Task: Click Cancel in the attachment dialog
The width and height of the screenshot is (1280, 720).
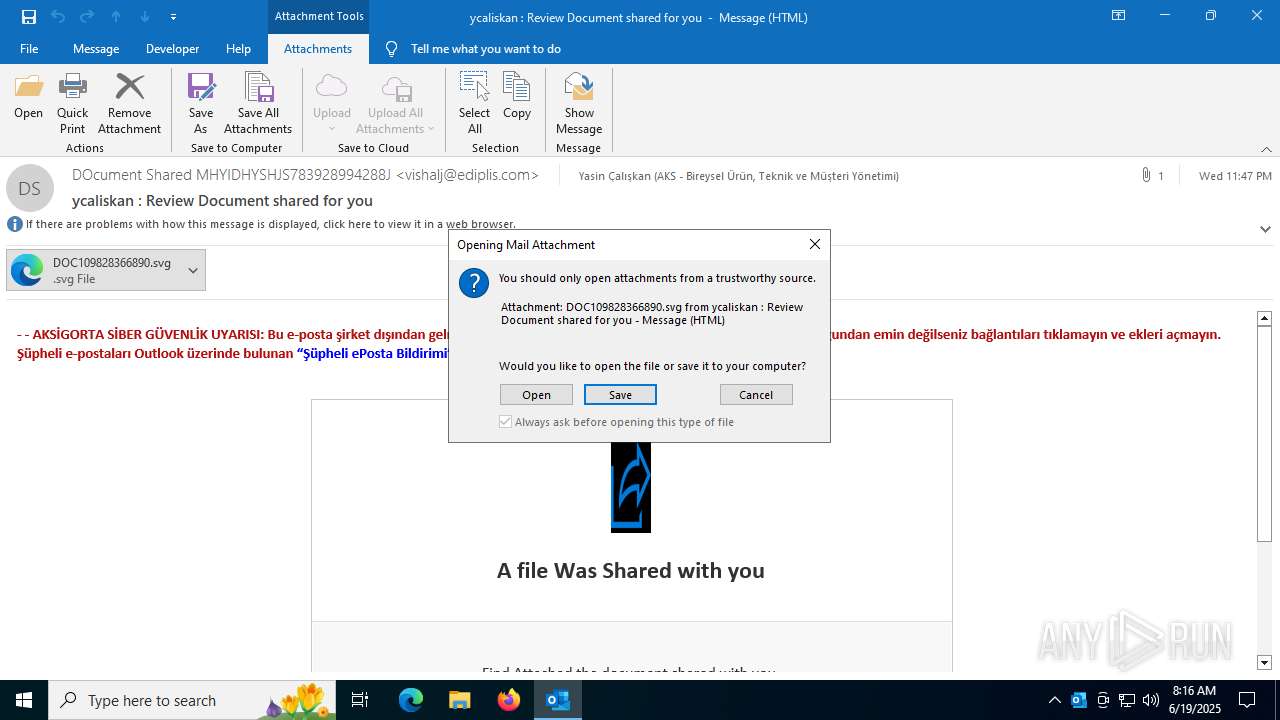Action: click(756, 394)
